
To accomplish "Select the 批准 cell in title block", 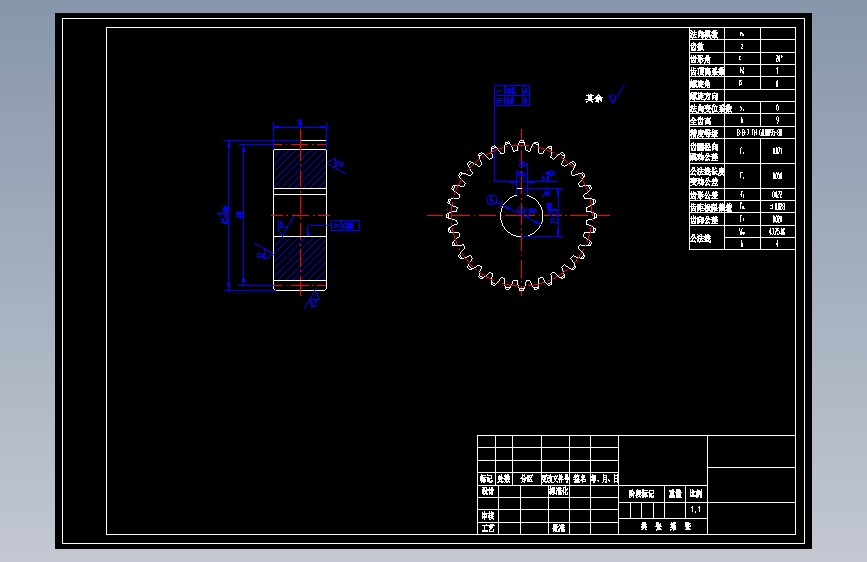I will click(558, 528).
